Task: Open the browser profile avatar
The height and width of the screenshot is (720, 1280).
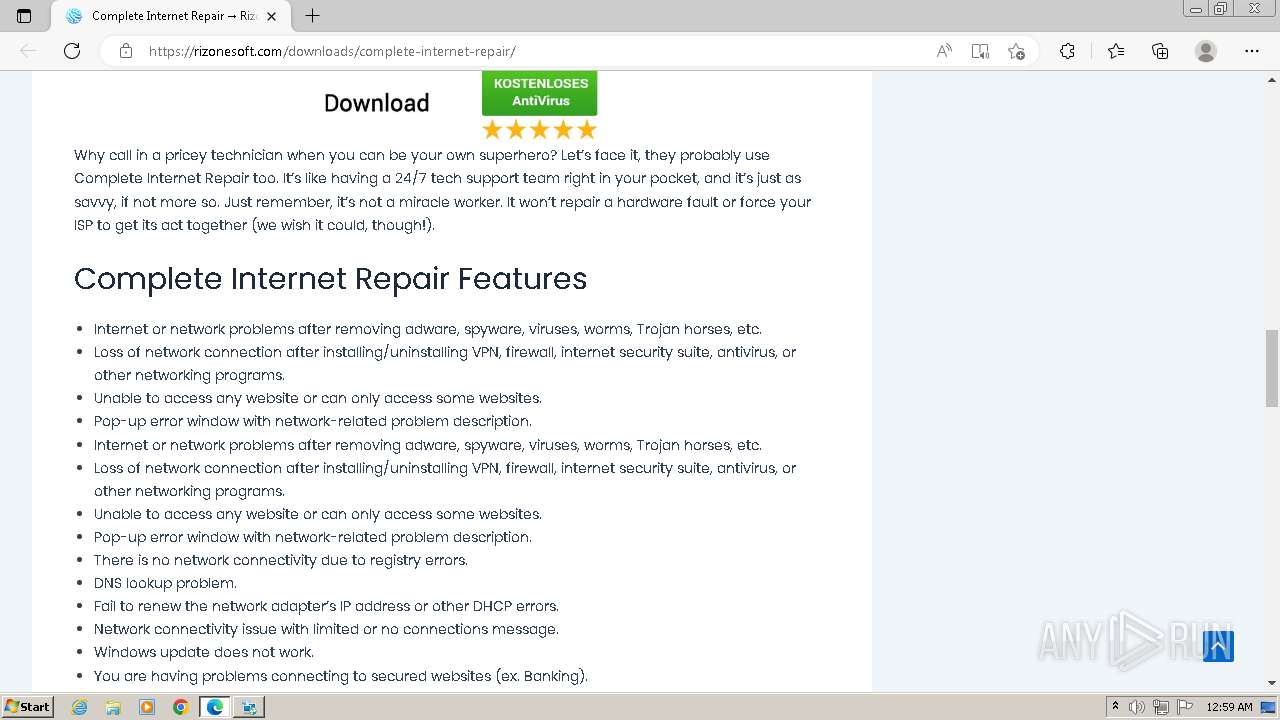Action: click(1206, 51)
